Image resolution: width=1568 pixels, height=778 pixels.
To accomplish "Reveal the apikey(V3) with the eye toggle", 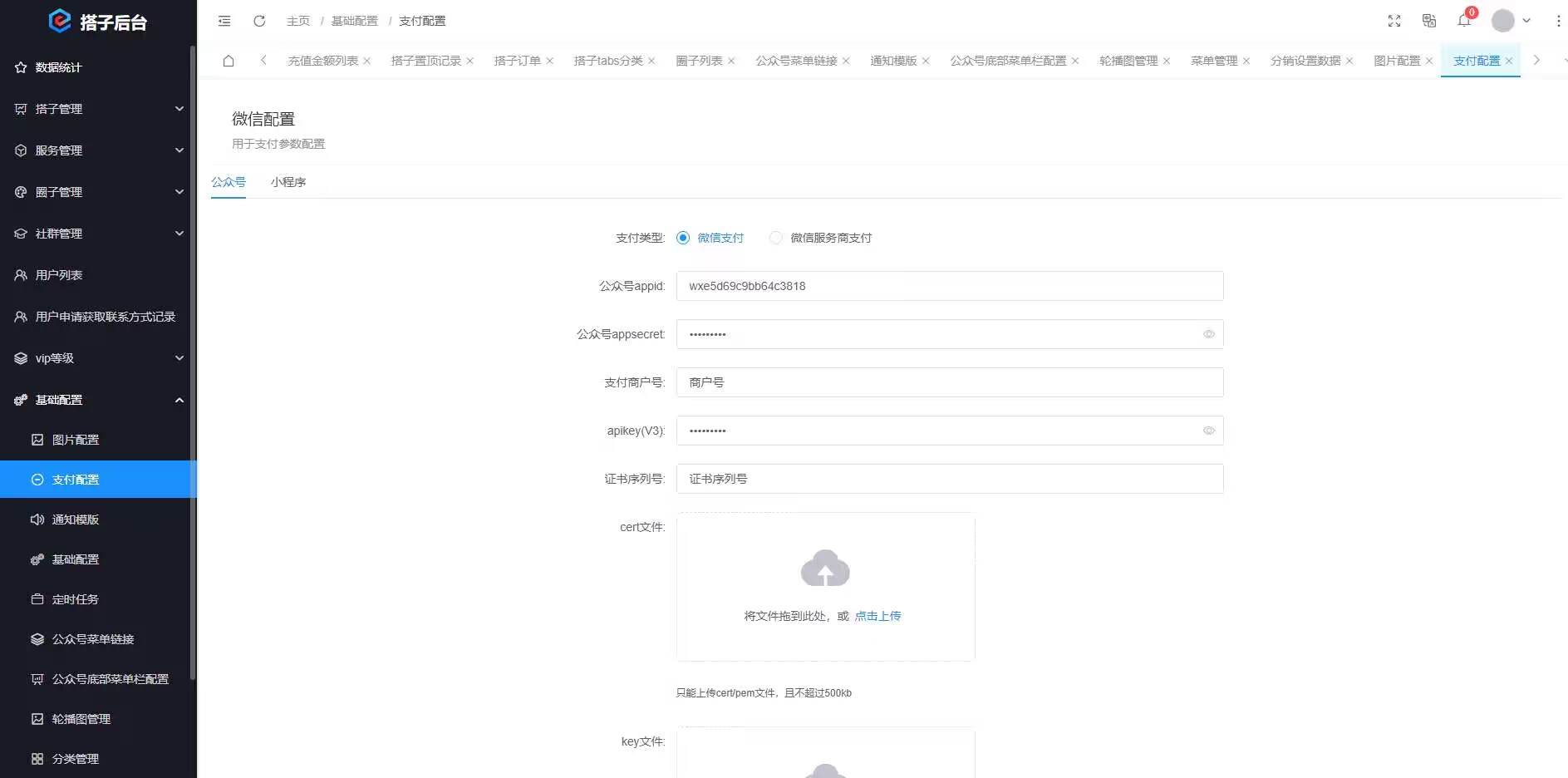I will [x=1209, y=431].
